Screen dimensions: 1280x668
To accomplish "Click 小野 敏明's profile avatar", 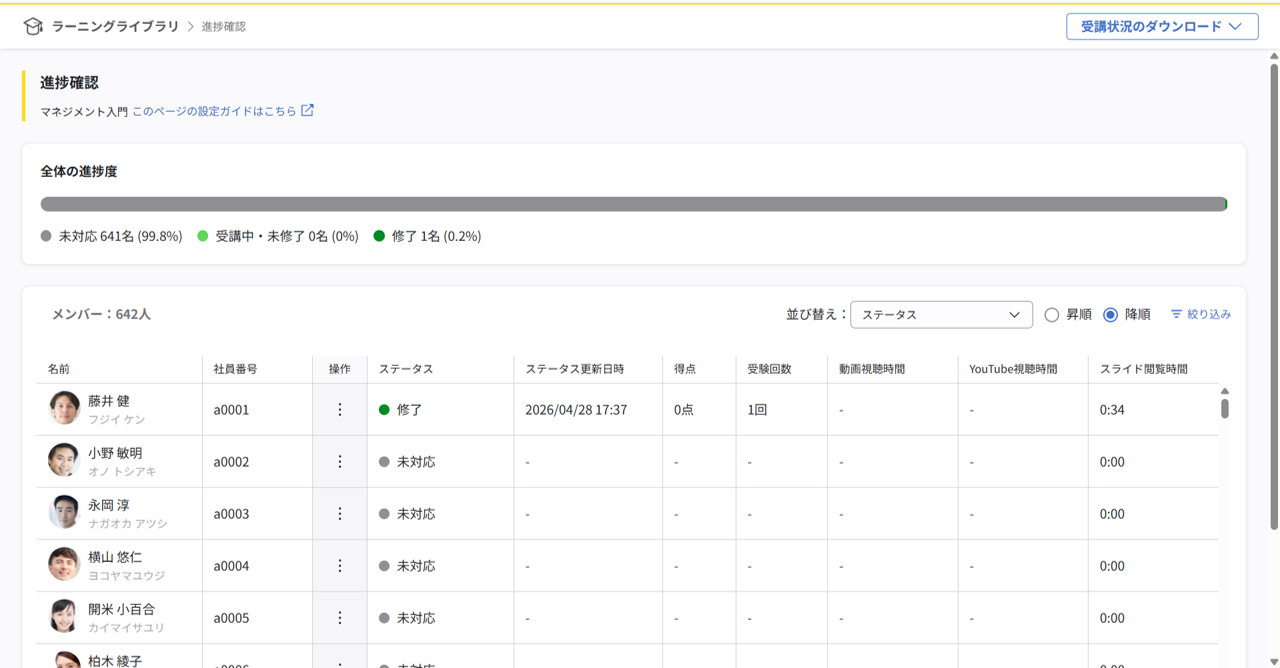I will coord(64,460).
